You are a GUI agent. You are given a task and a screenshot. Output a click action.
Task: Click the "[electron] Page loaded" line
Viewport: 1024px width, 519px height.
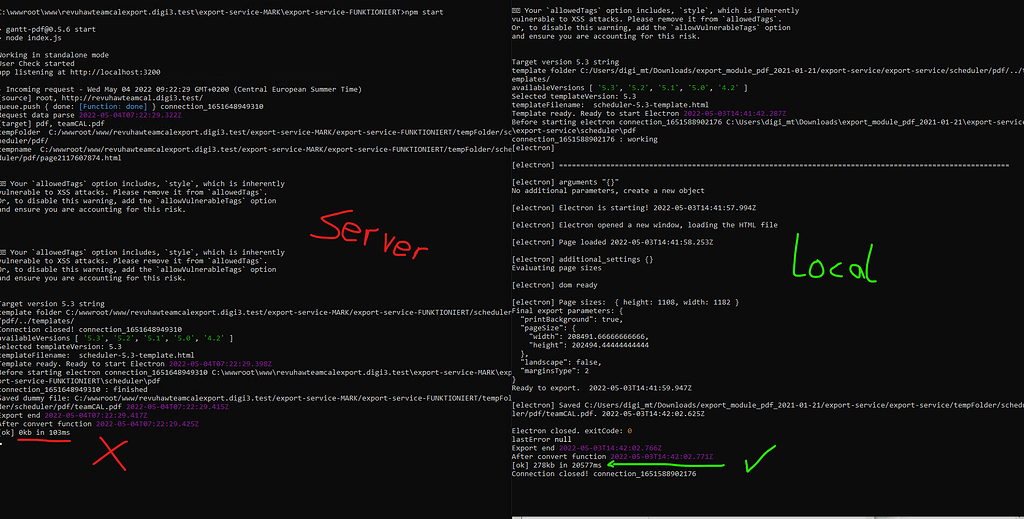coord(613,242)
